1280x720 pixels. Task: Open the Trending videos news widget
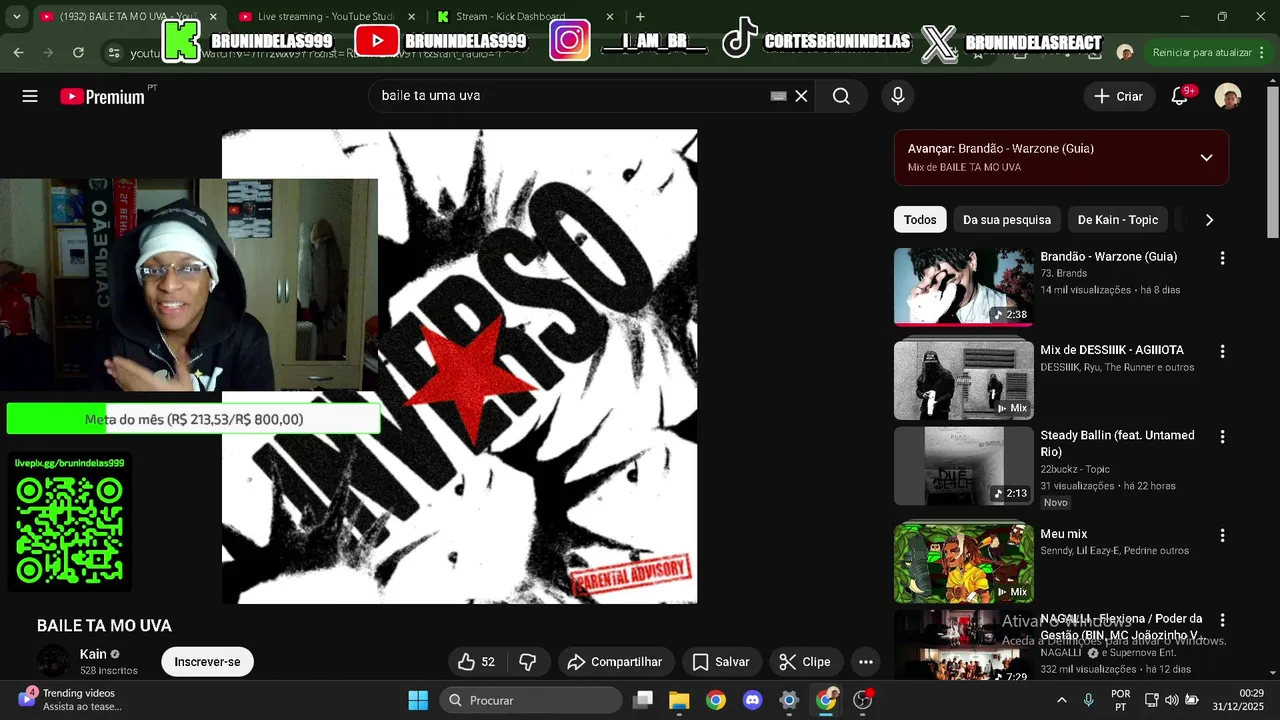click(72, 700)
